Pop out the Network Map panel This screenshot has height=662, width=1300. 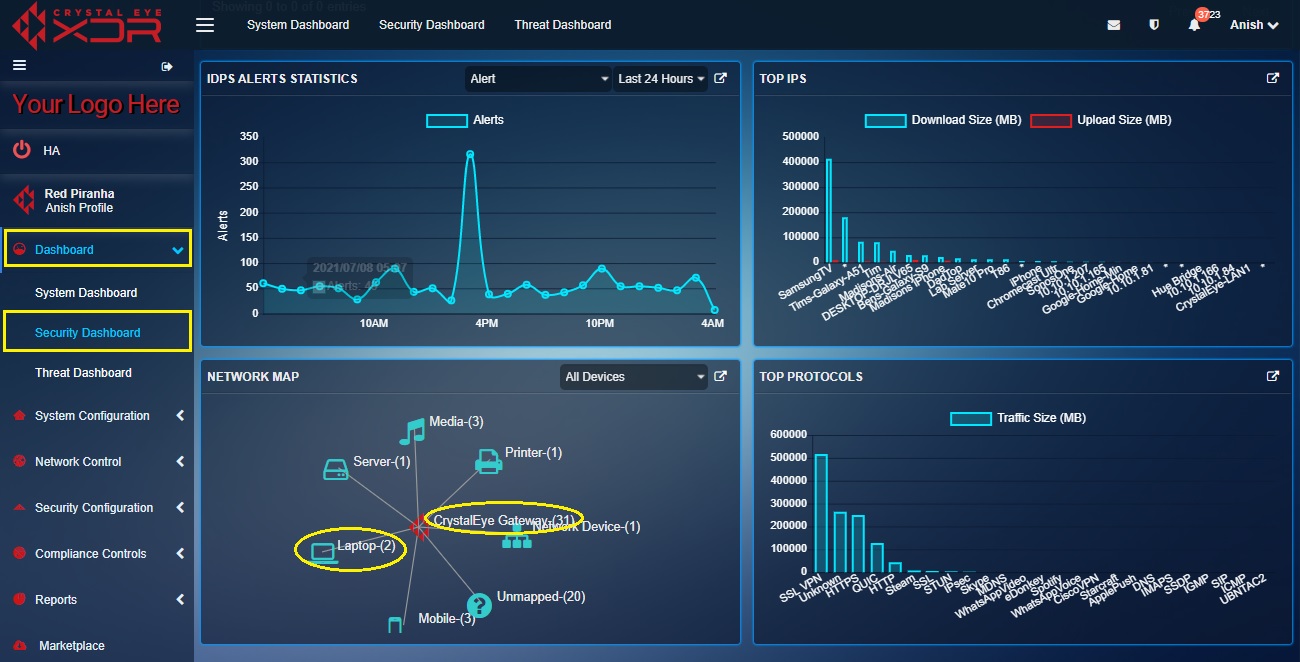click(721, 376)
